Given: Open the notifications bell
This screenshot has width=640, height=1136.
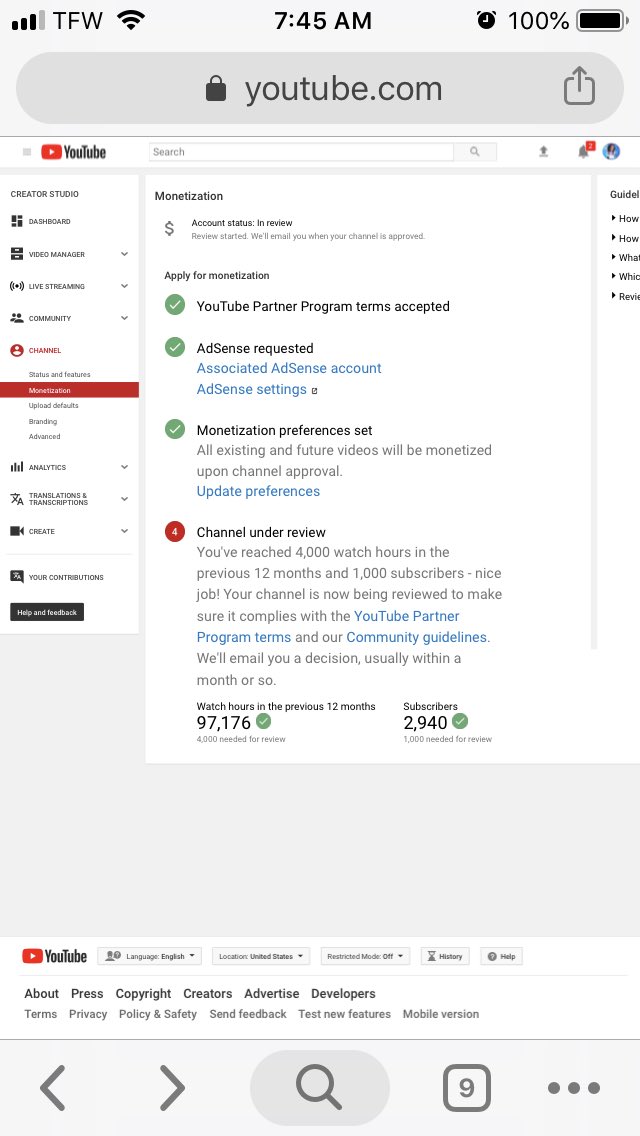Looking at the screenshot, I should coord(583,151).
